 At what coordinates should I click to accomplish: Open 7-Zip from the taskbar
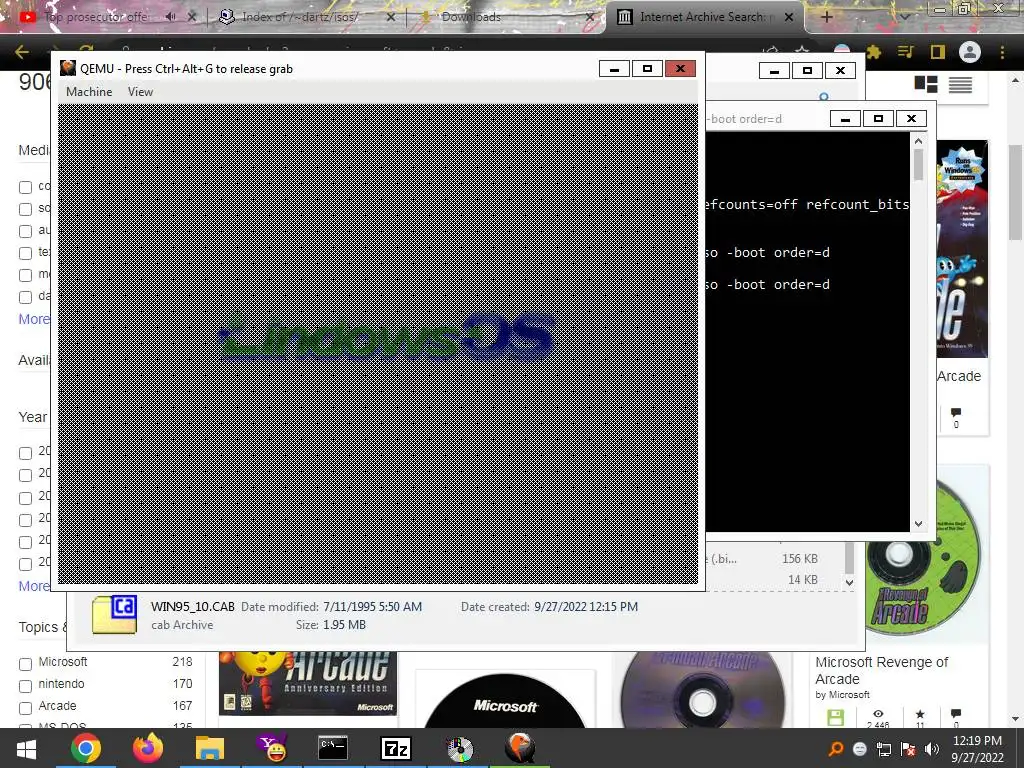(x=396, y=748)
